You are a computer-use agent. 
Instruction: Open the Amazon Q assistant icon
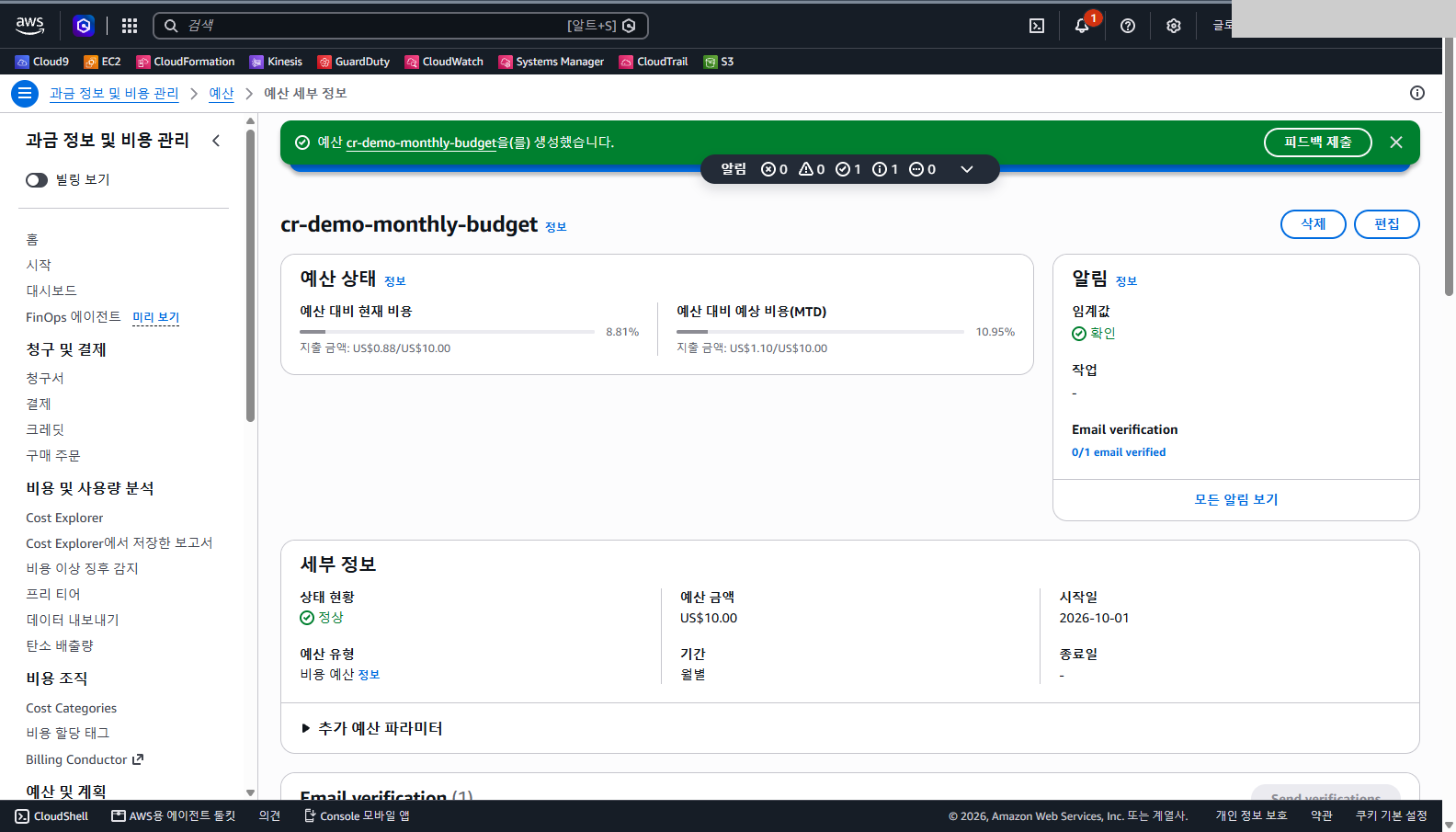[x=84, y=26]
